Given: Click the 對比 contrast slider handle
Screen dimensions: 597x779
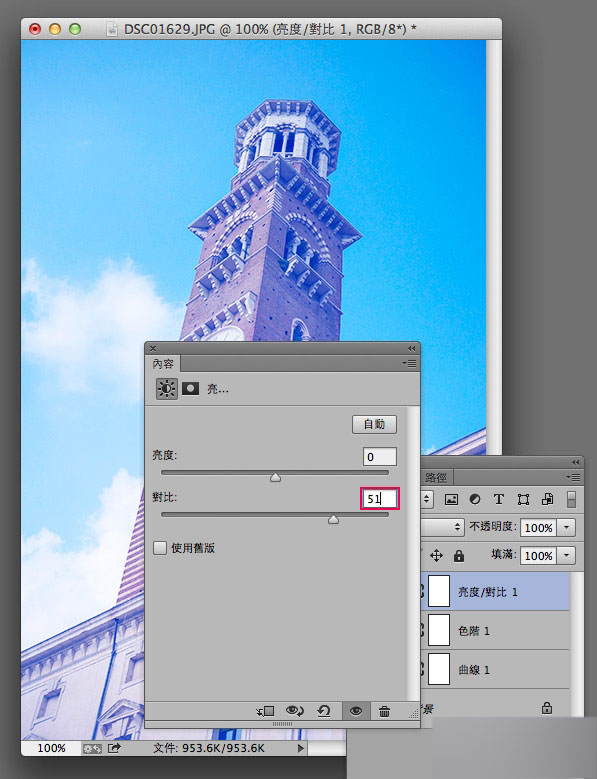Looking at the screenshot, I should pyautogui.click(x=333, y=520).
